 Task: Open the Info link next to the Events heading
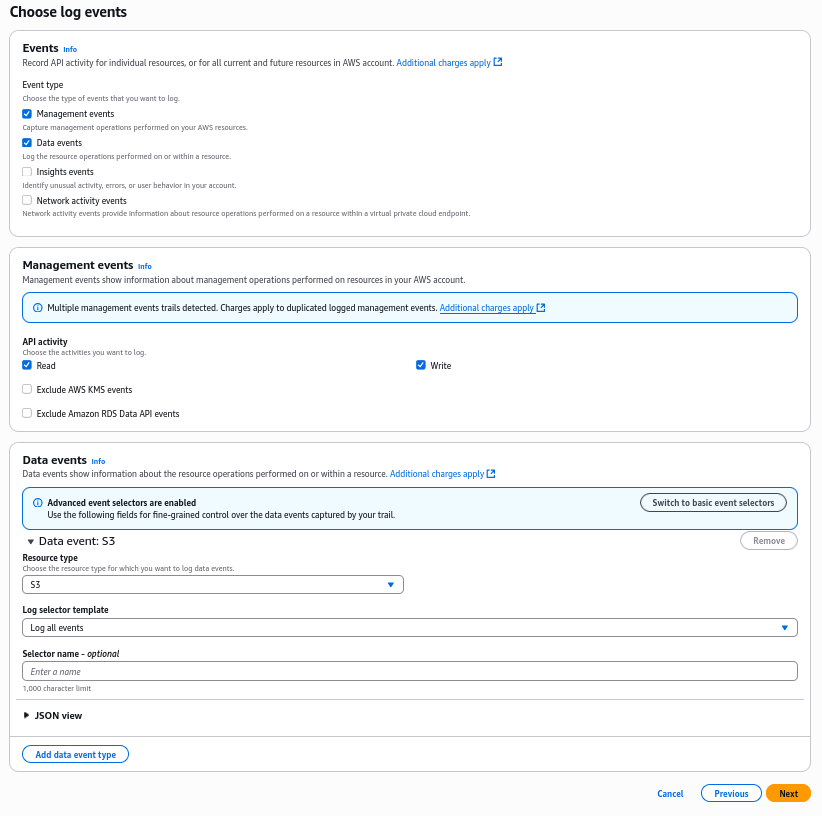[70, 49]
